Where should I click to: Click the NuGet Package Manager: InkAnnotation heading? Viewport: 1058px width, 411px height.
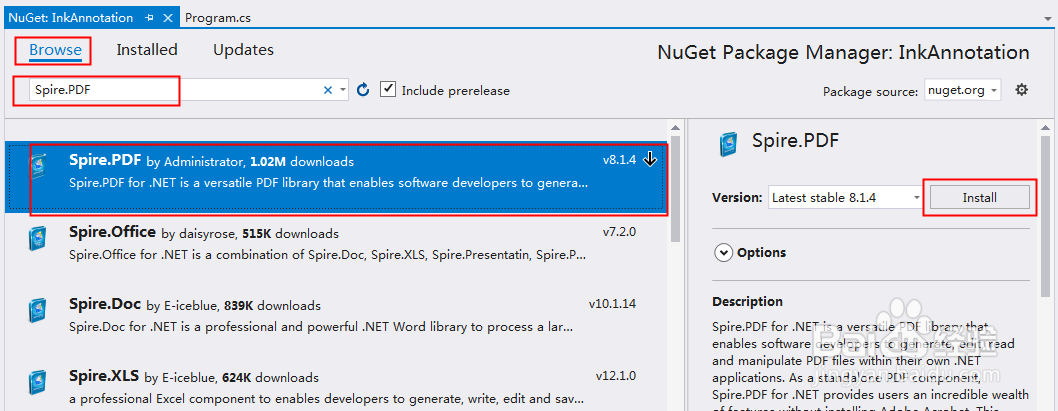(843, 52)
